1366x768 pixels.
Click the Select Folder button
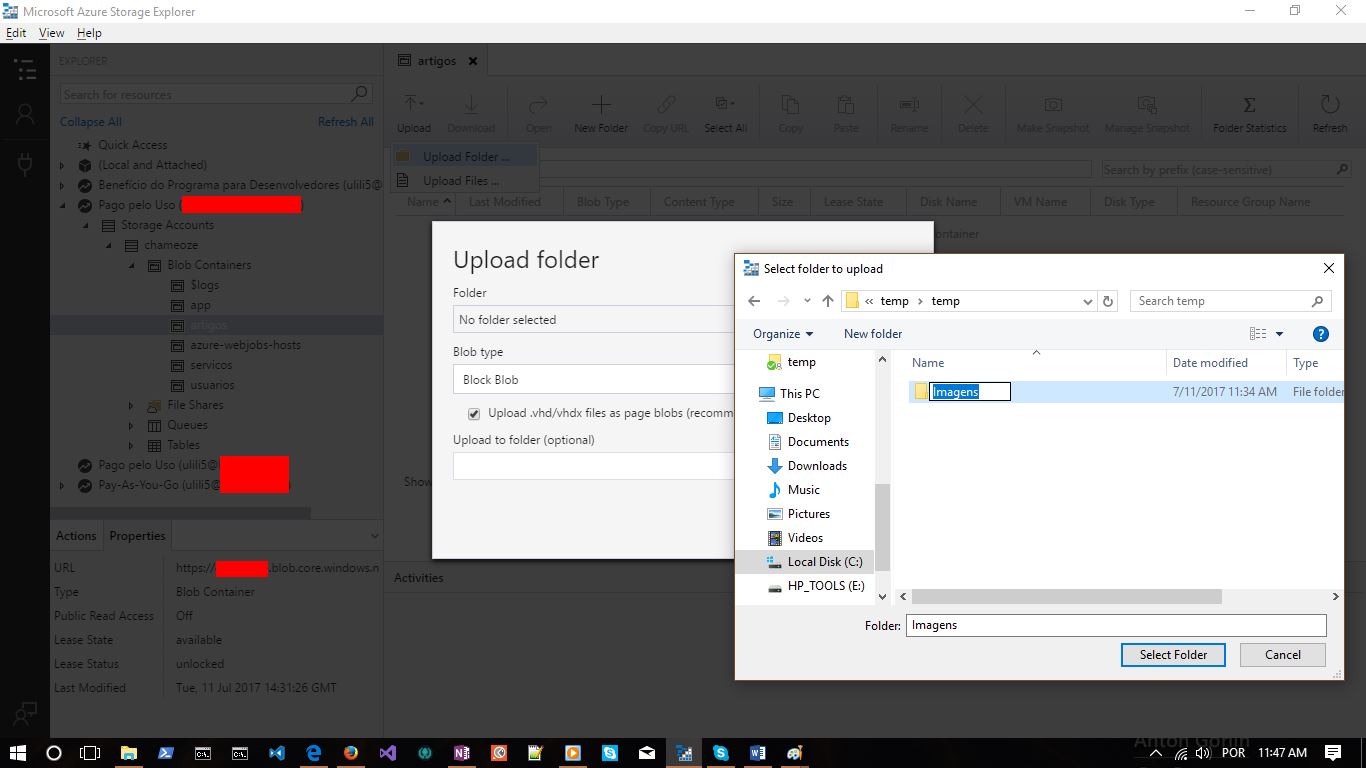pos(1173,655)
